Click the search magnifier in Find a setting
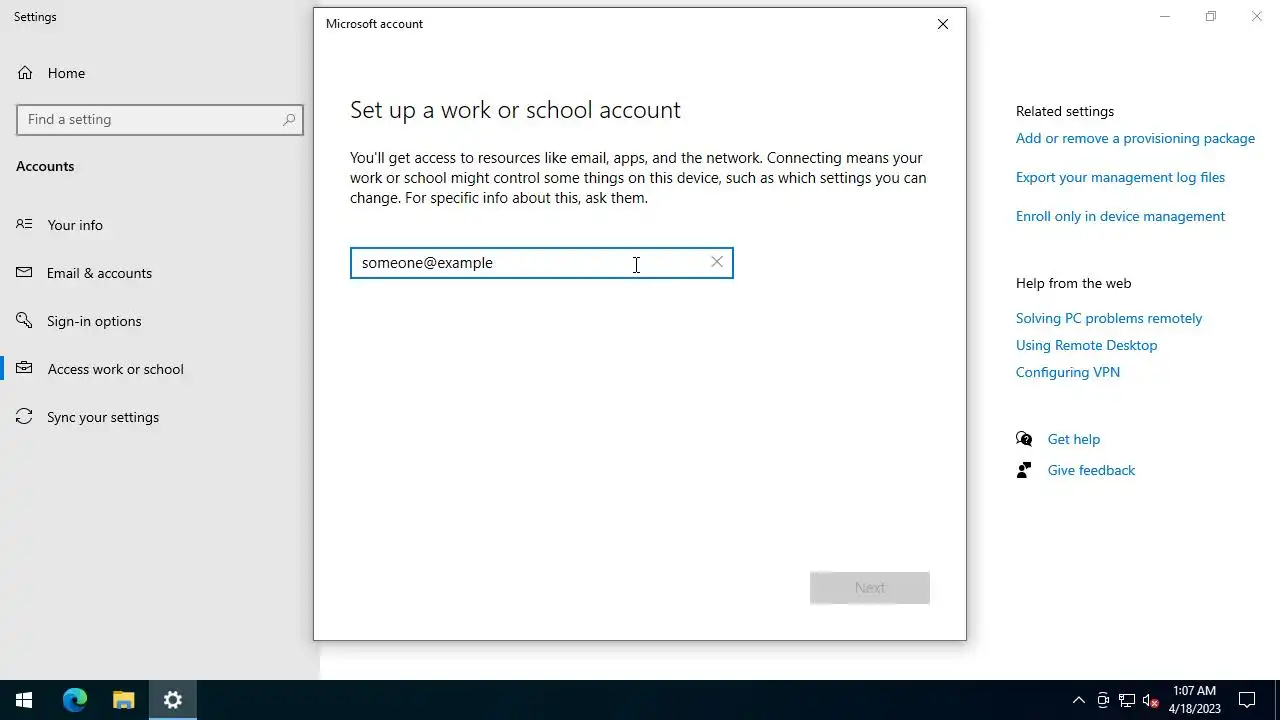The image size is (1280, 720). (x=289, y=119)
